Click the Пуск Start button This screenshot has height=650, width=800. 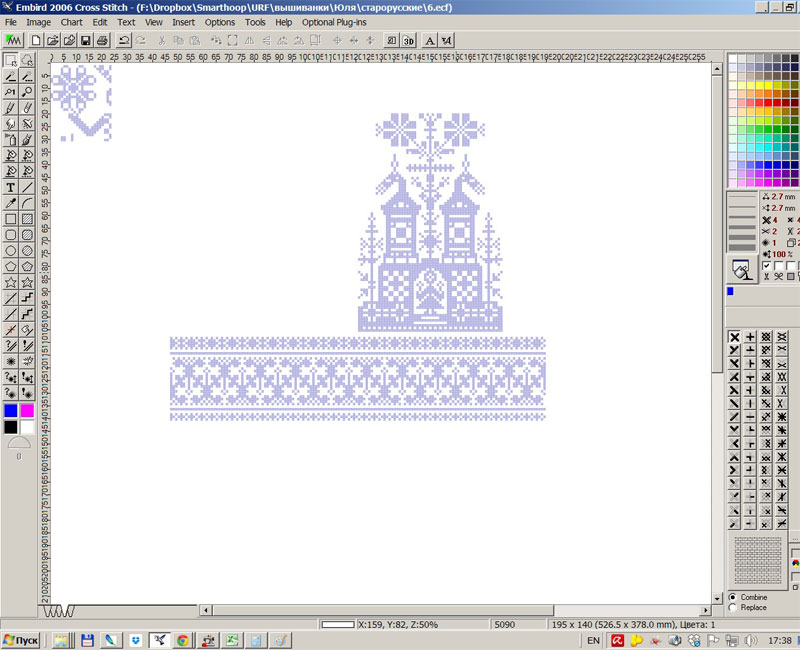21,639
